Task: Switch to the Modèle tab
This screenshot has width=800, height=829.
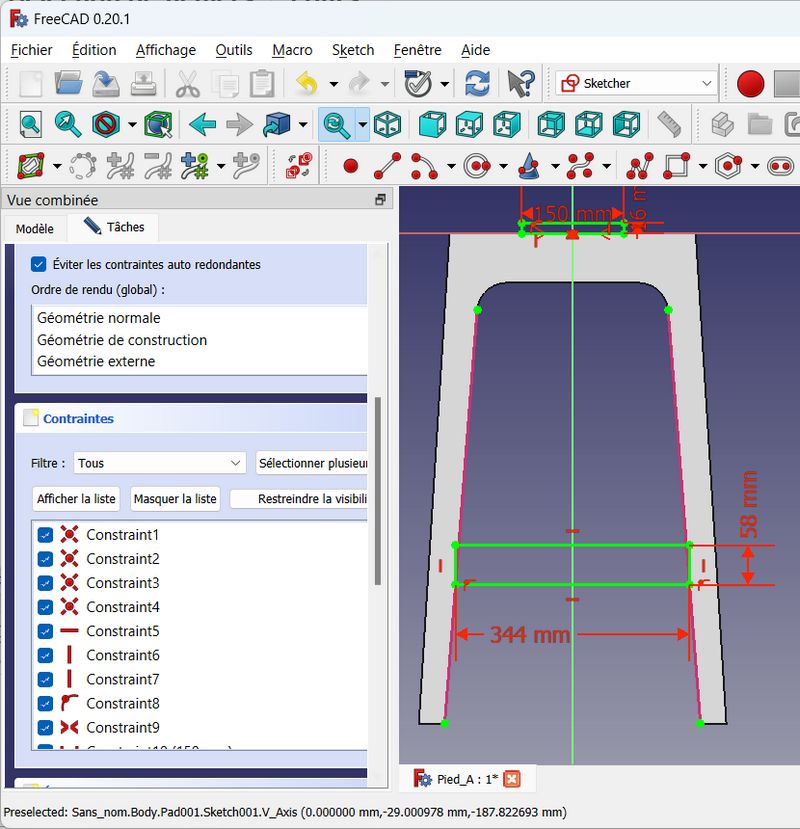Action: [35, 228]
